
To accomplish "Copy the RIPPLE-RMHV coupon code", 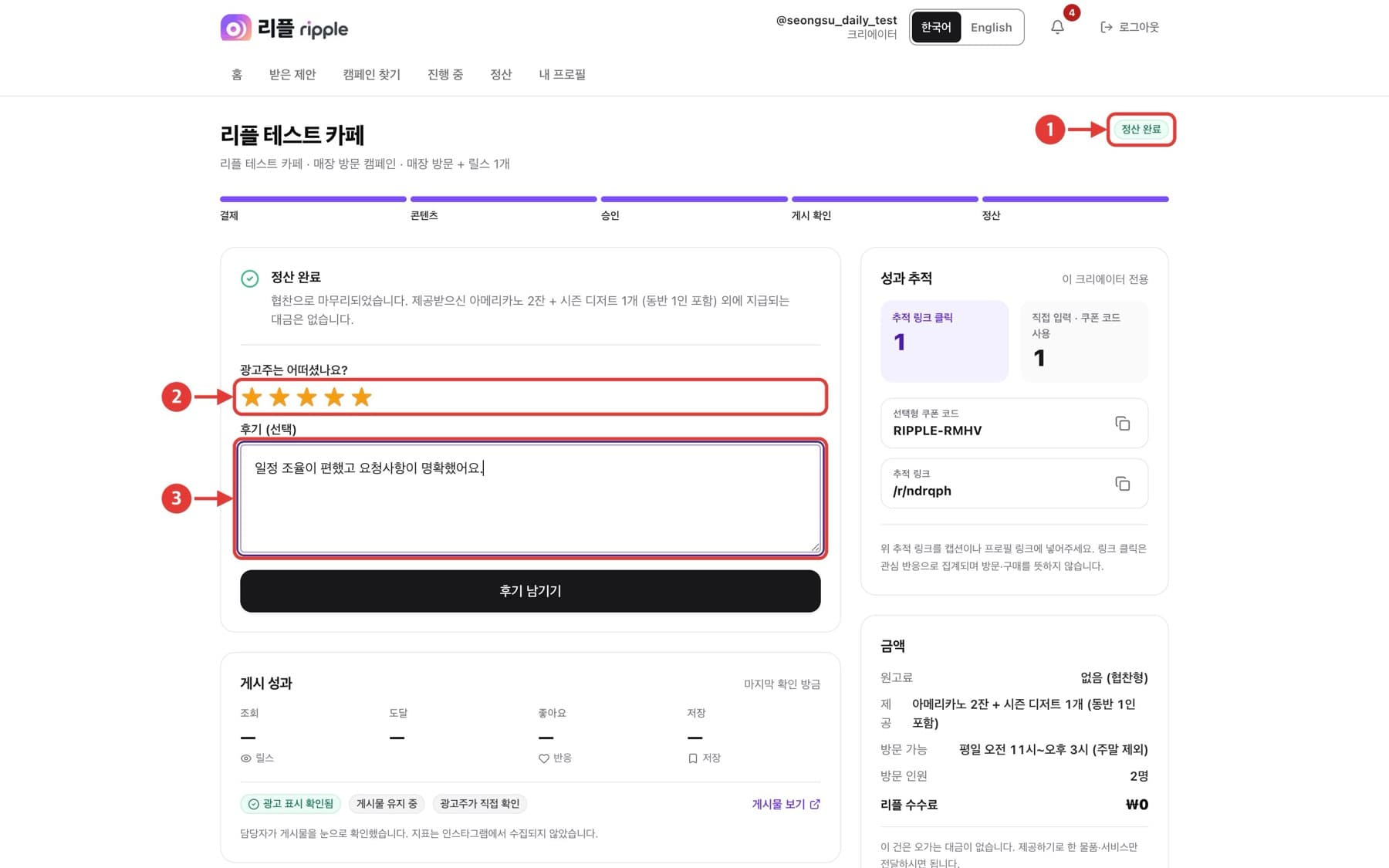I will point(1122,423).
